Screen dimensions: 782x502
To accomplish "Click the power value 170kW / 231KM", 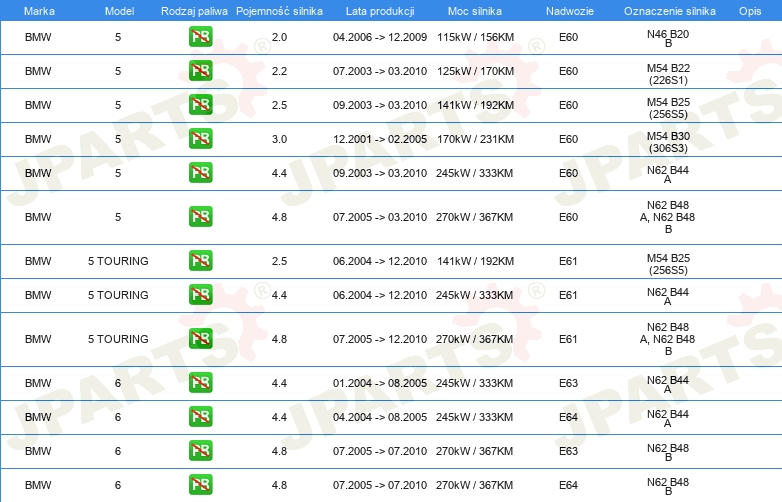I will (x=475, y=139).
